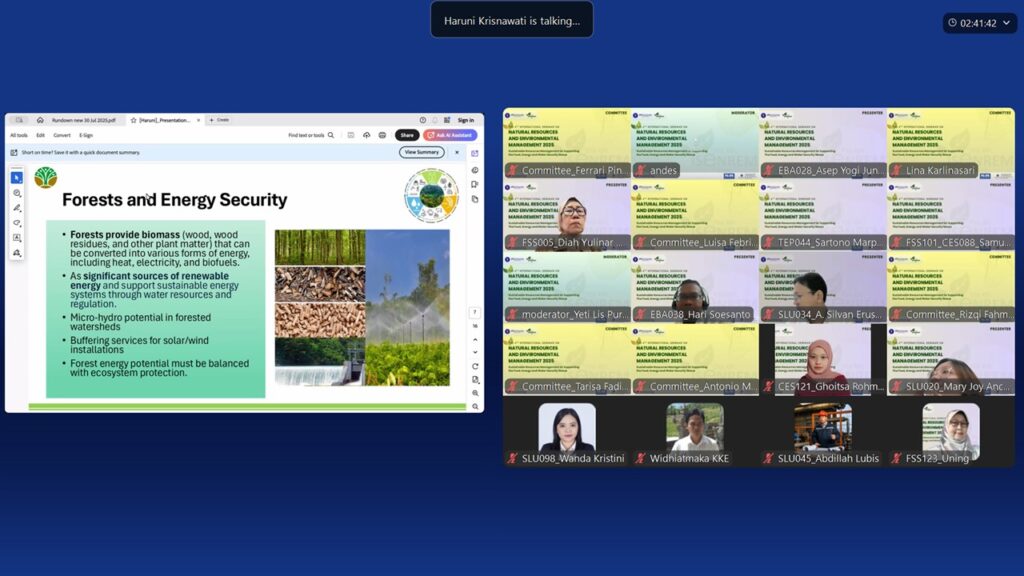Select the arrow selection tool in Acrobat
Viewport: 1024px width, 576px height.
click(x=17, y=177)
